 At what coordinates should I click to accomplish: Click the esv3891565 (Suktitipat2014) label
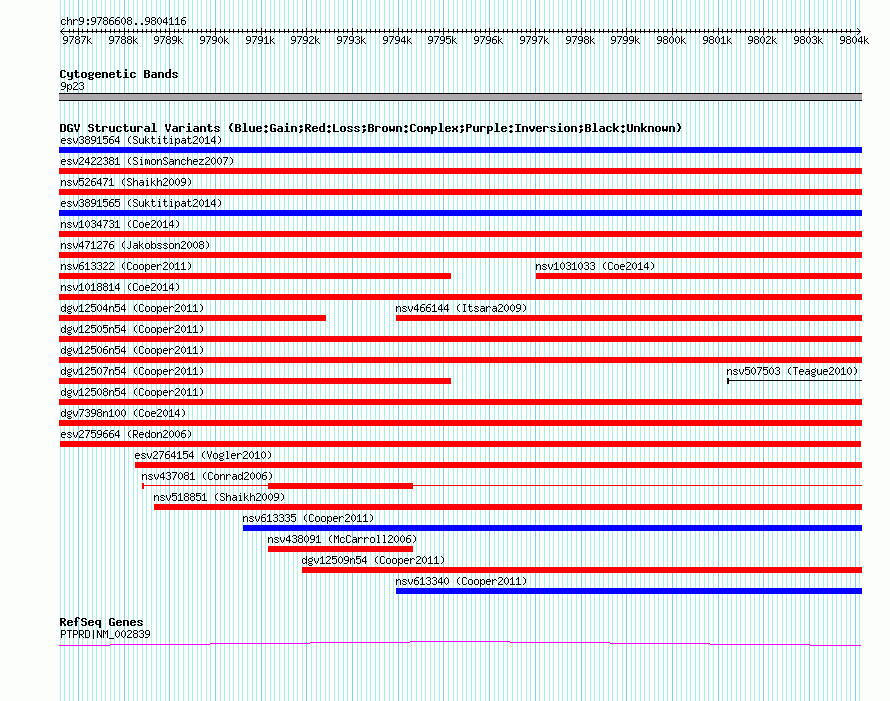tap(141, 203)
